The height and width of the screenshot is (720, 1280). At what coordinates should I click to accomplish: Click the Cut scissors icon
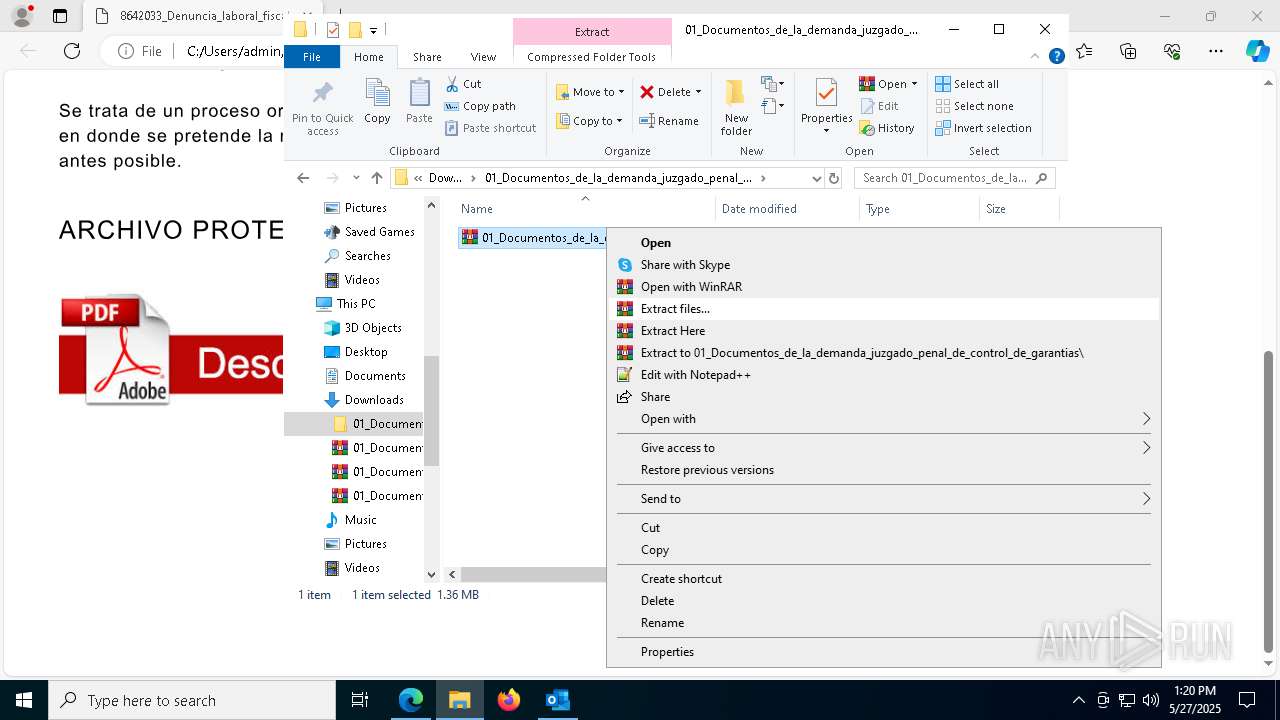pyautogui.click(x=452, y=84)
